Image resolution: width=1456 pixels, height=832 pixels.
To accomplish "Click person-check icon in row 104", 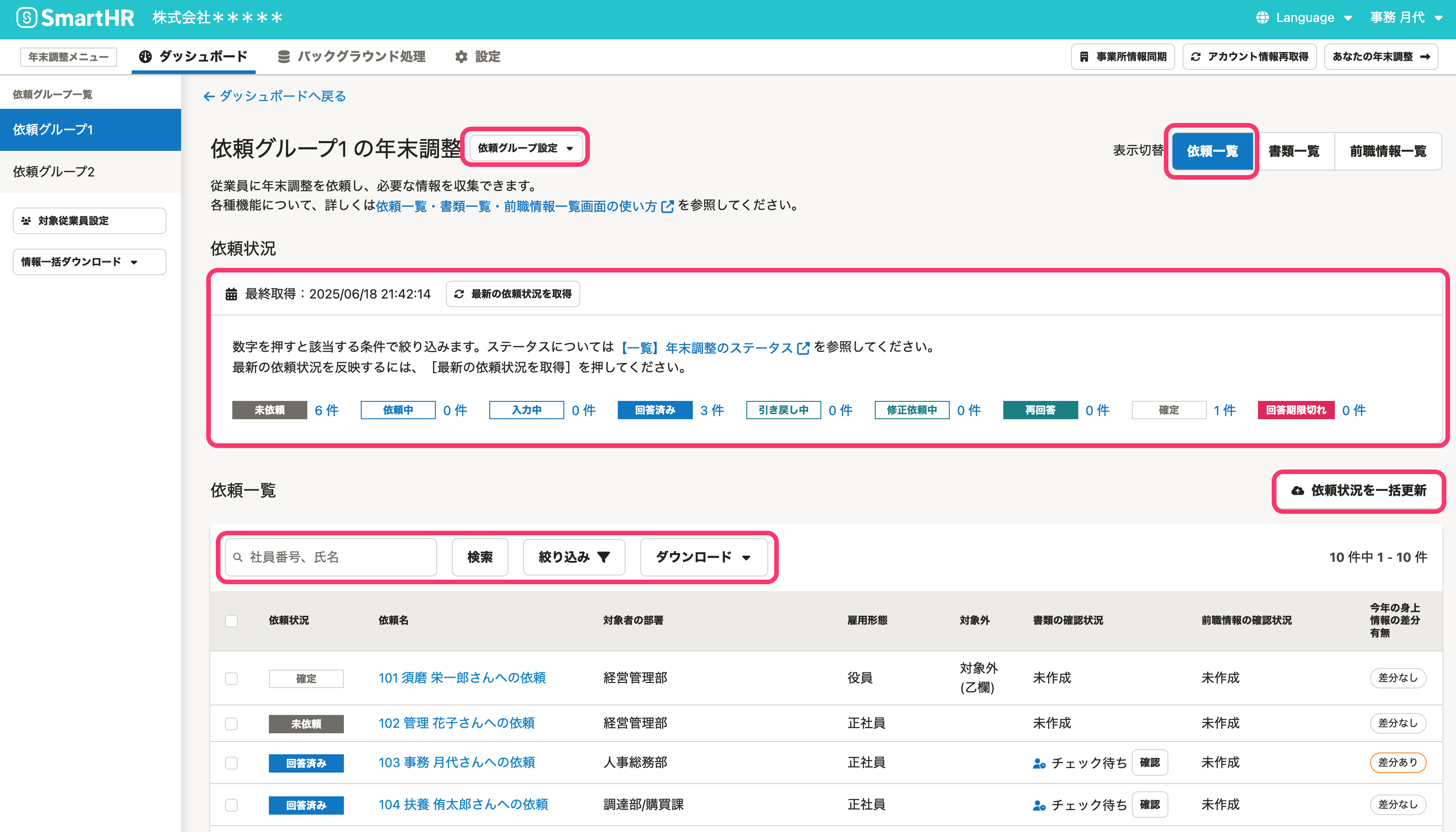I will click(1039, 805).
